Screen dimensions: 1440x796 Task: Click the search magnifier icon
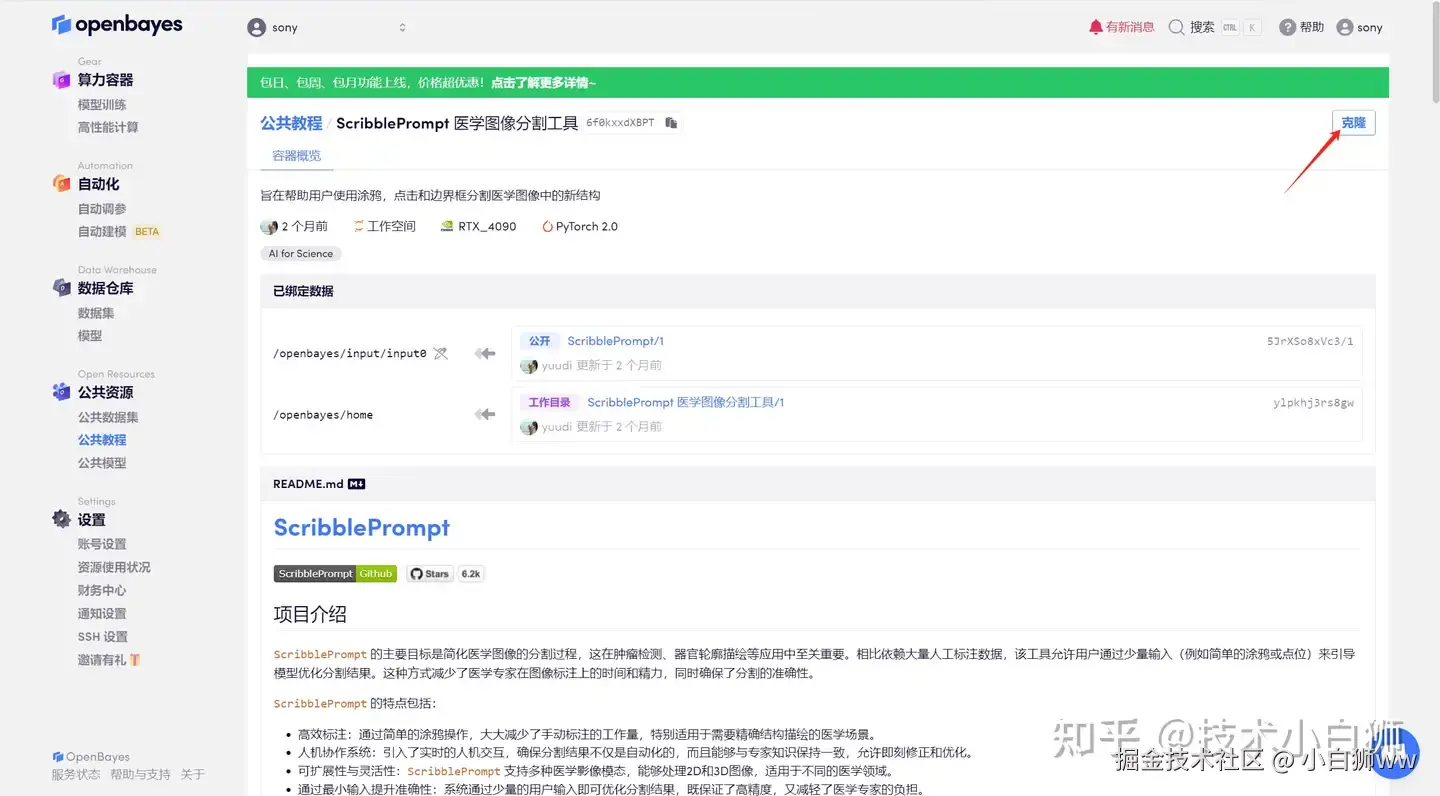coord(1177,27)
